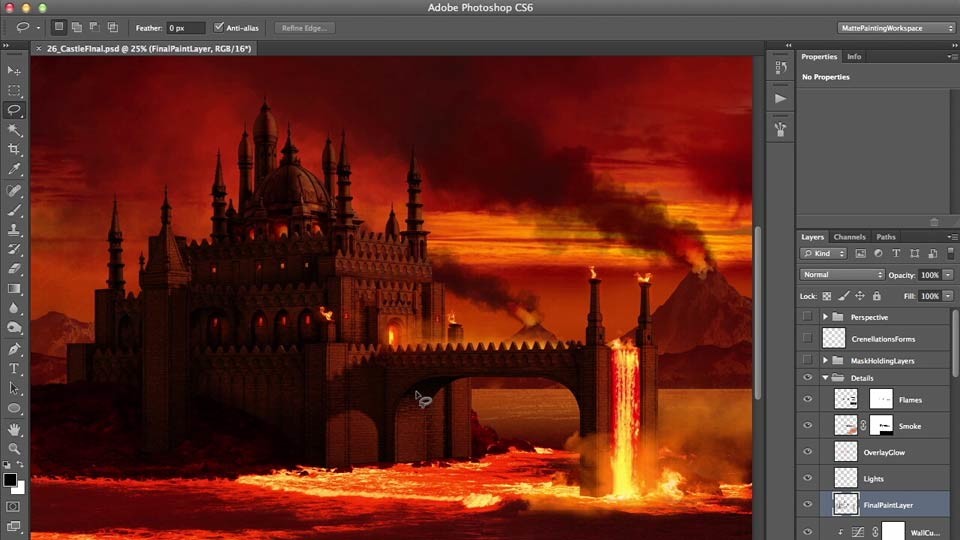This screenshot has width=960, height=540.
Task: Uncheck the Anti-alias checkbox
Action: click(x=219, y=28)
